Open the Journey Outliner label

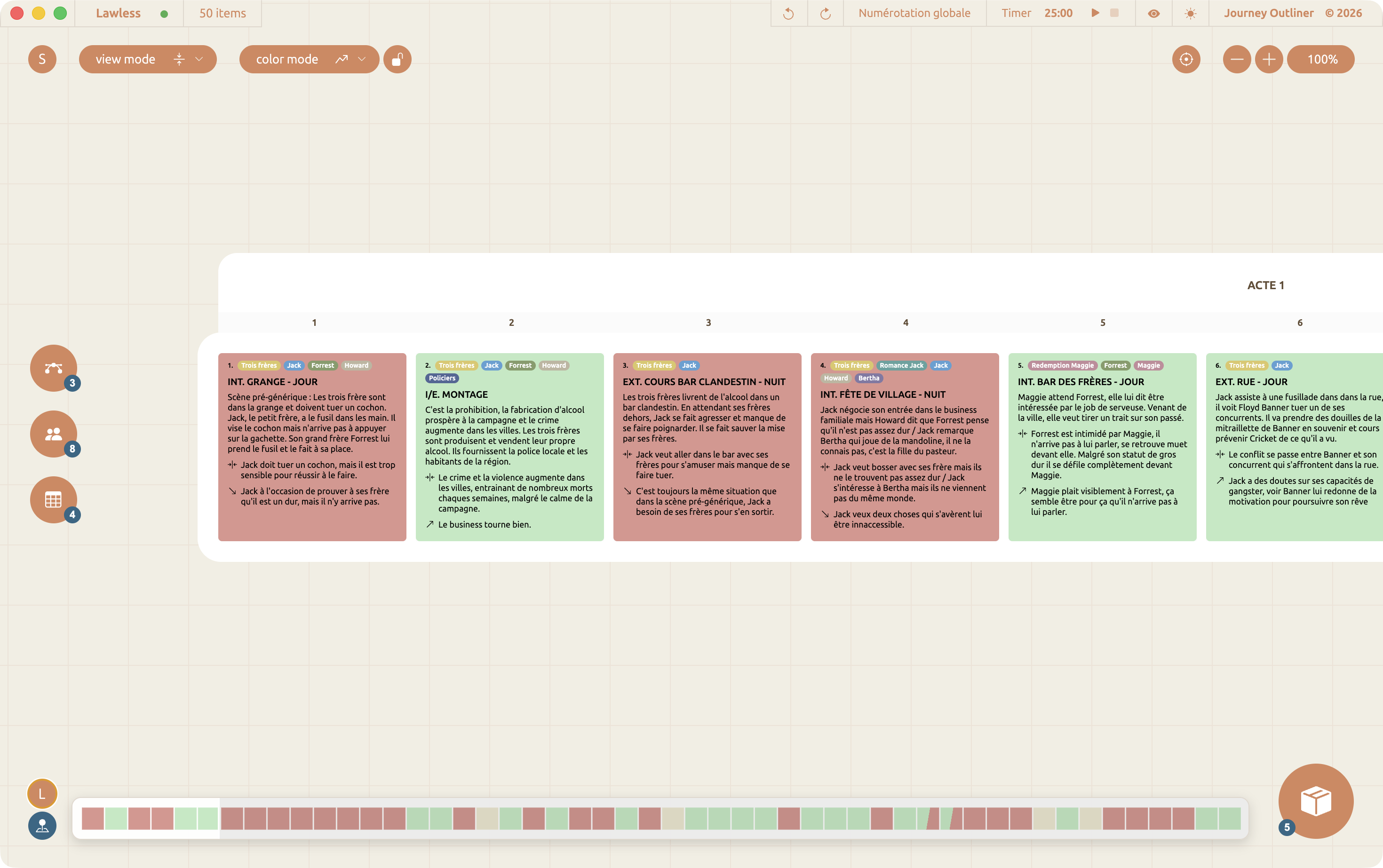pos(1268,13)
